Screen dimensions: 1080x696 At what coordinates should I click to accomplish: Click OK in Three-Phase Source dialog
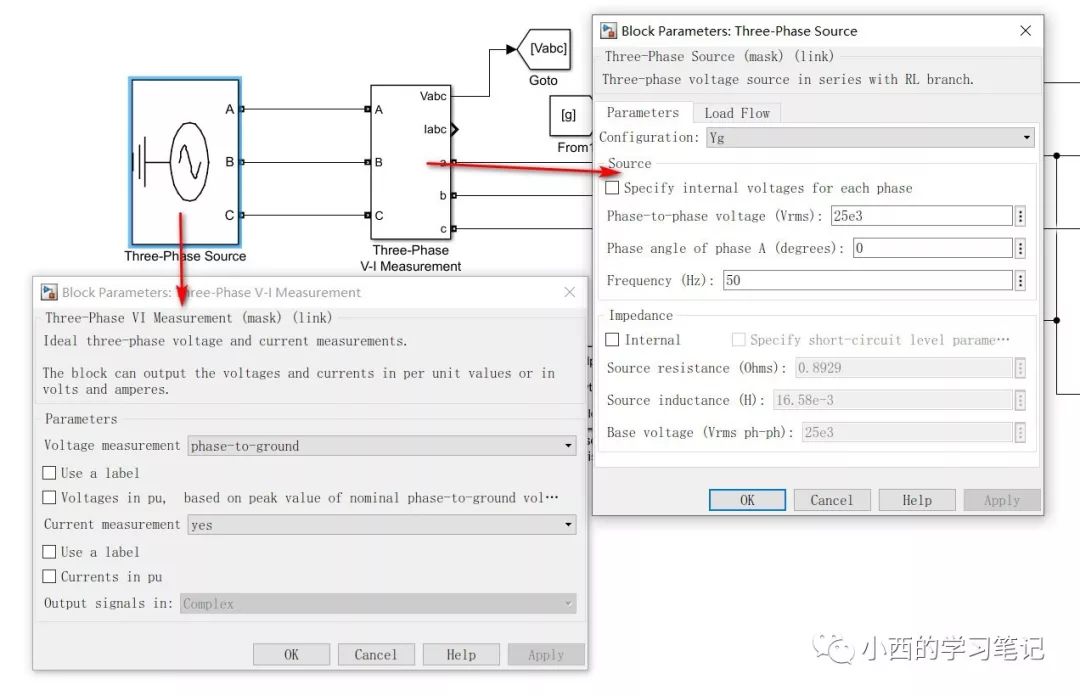coord(747,500)
